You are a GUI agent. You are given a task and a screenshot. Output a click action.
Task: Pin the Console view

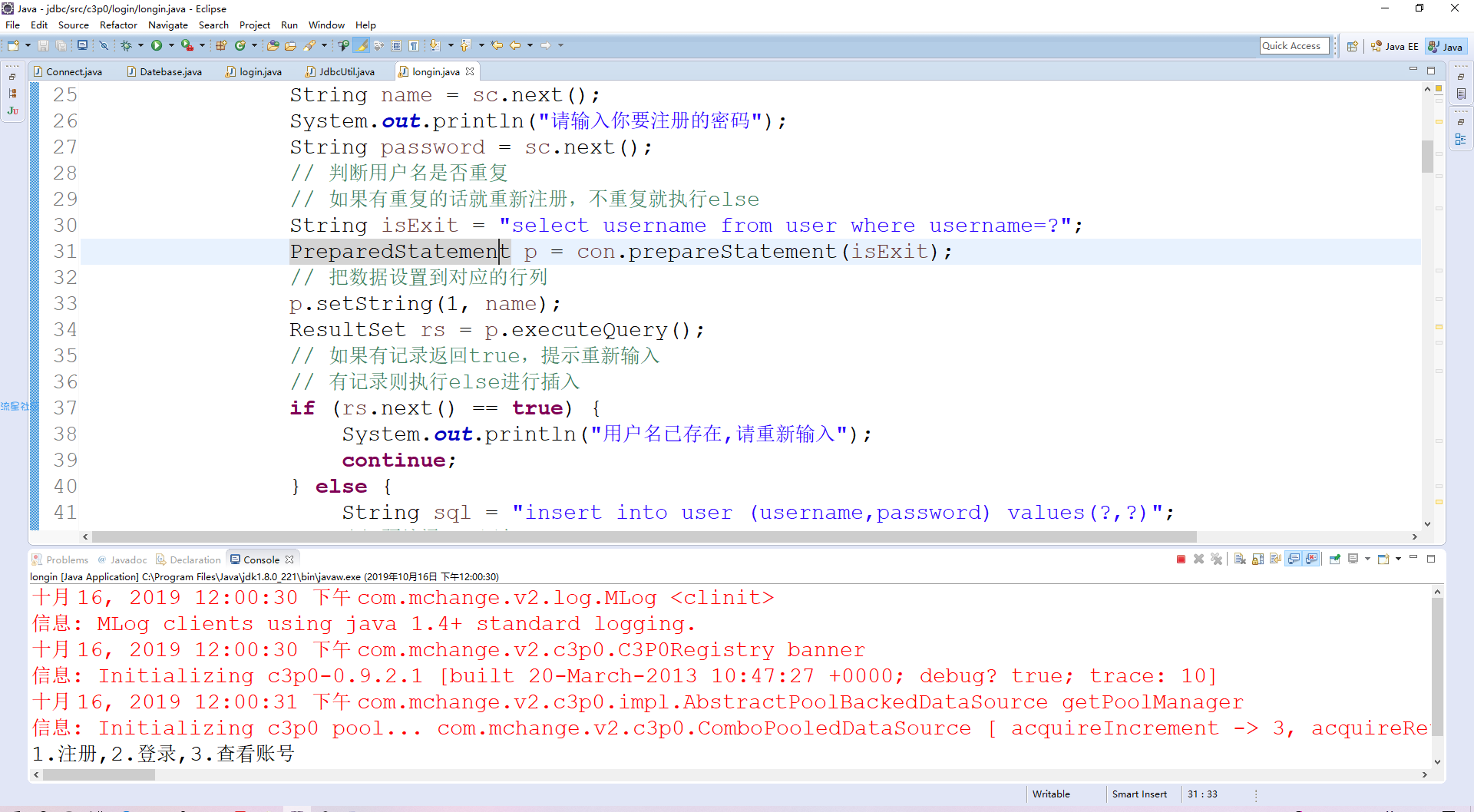(1335, 559)
